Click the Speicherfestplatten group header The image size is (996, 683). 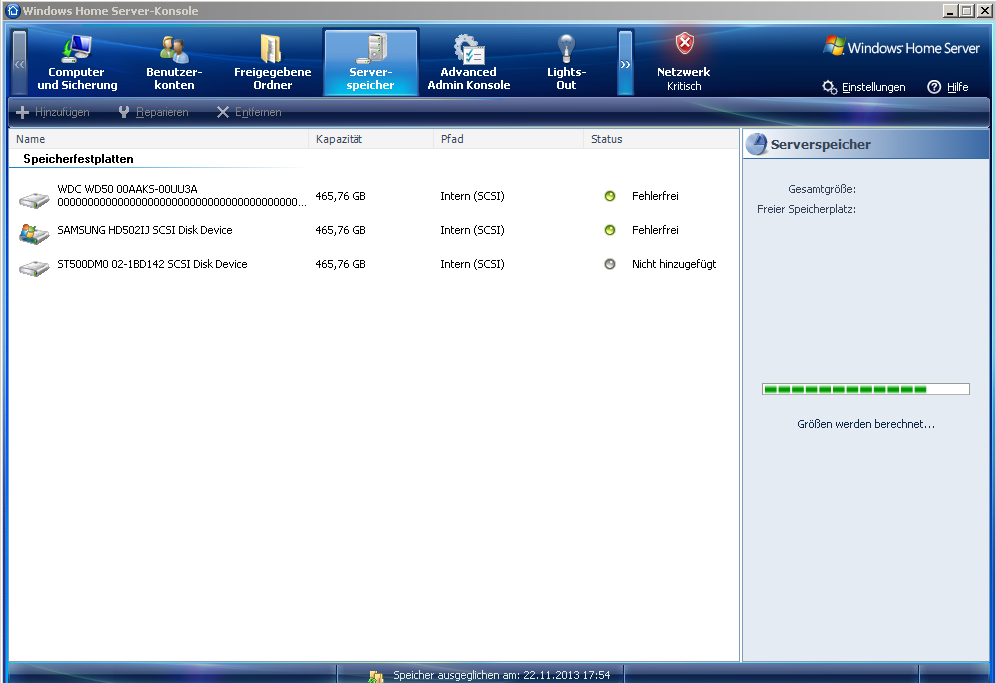click(x=78, y=159)
